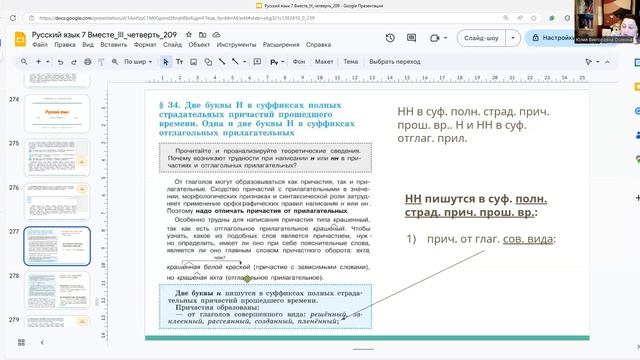Click the speaker notes drag handle
Viewport: 640px width, 360px height.
pyautogui.click(x=363, y=349)
